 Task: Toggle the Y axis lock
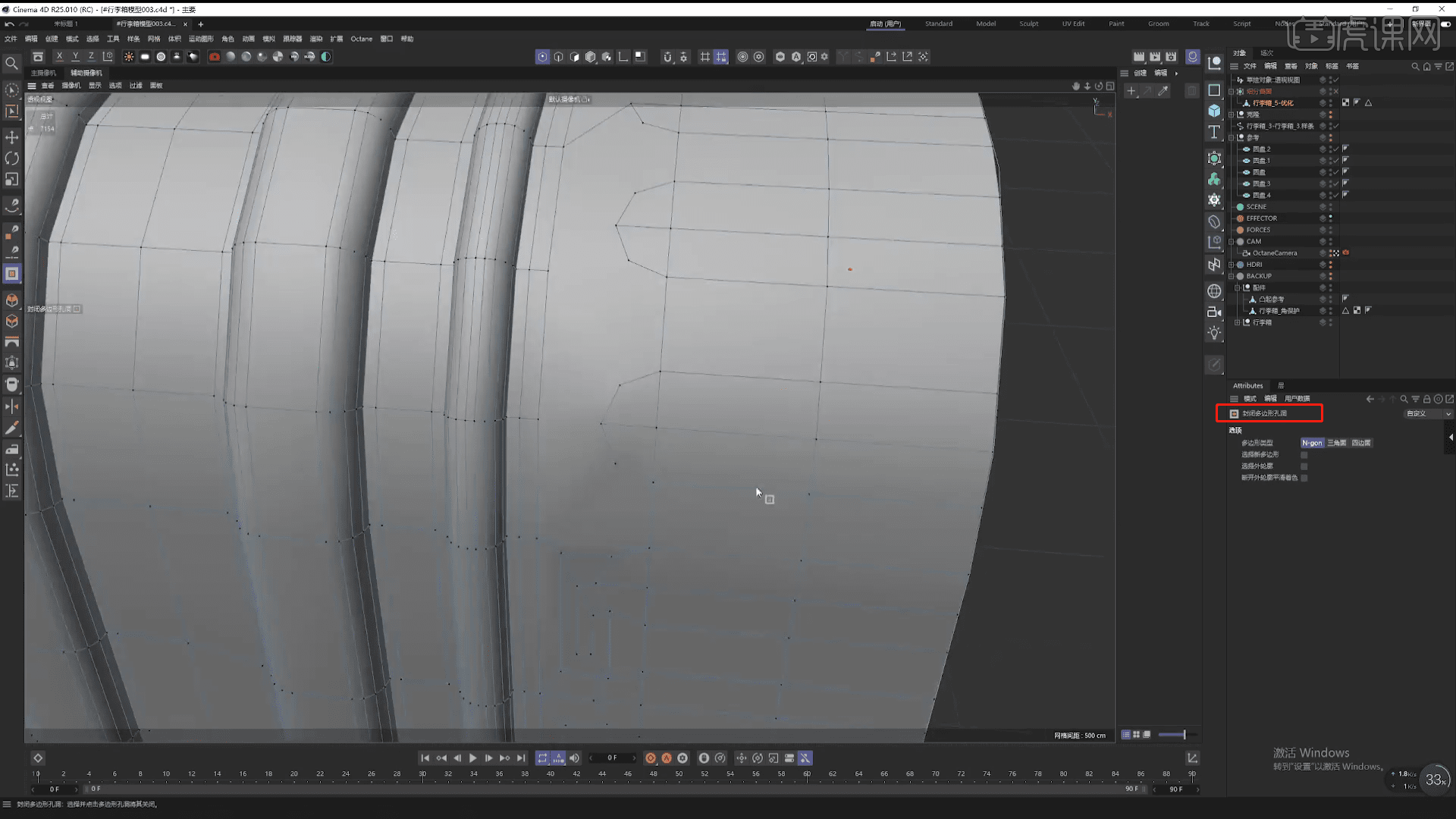pos(75,57)
